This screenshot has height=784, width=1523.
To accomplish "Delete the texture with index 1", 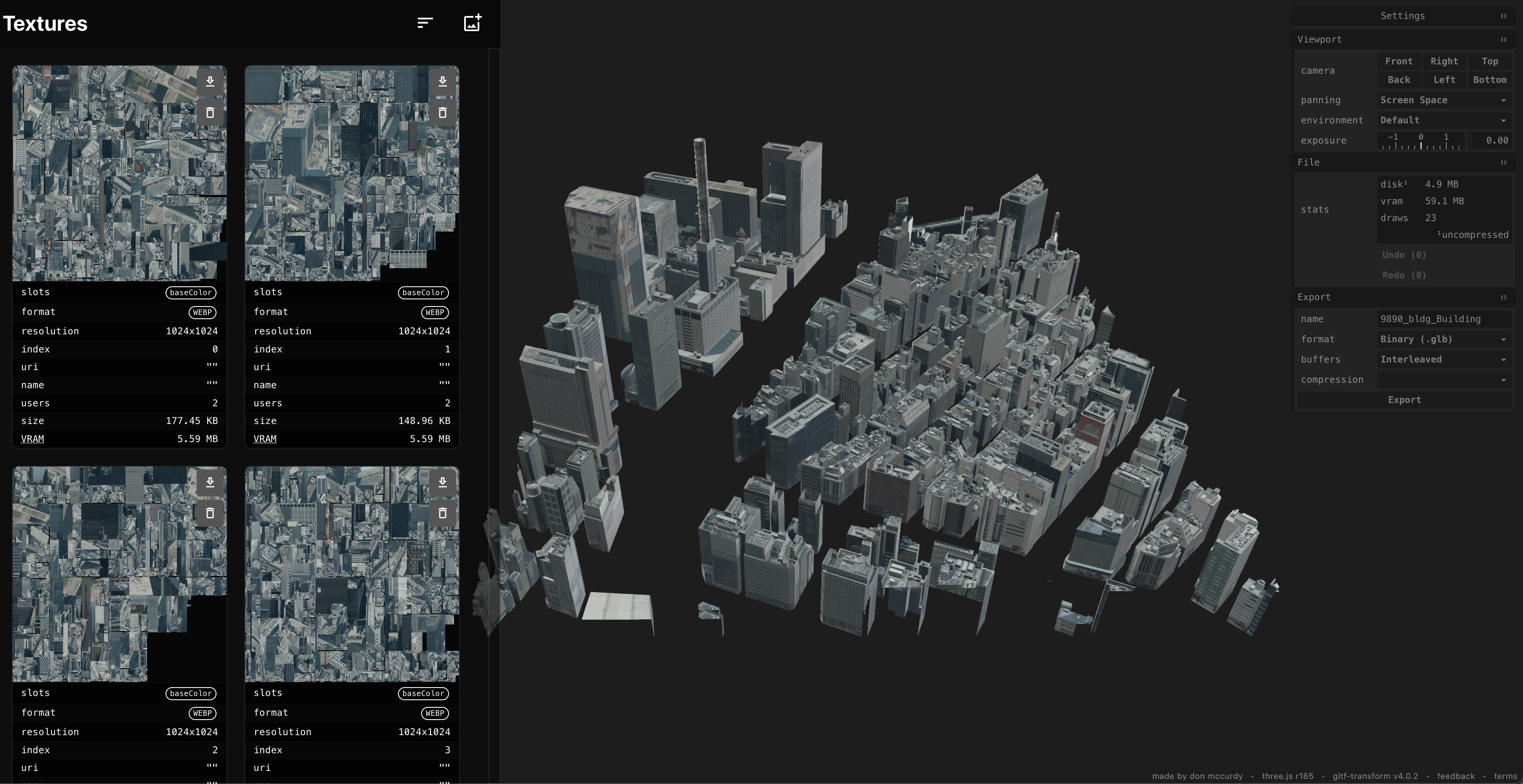I will pyautogui.click(x=442, y=112).
